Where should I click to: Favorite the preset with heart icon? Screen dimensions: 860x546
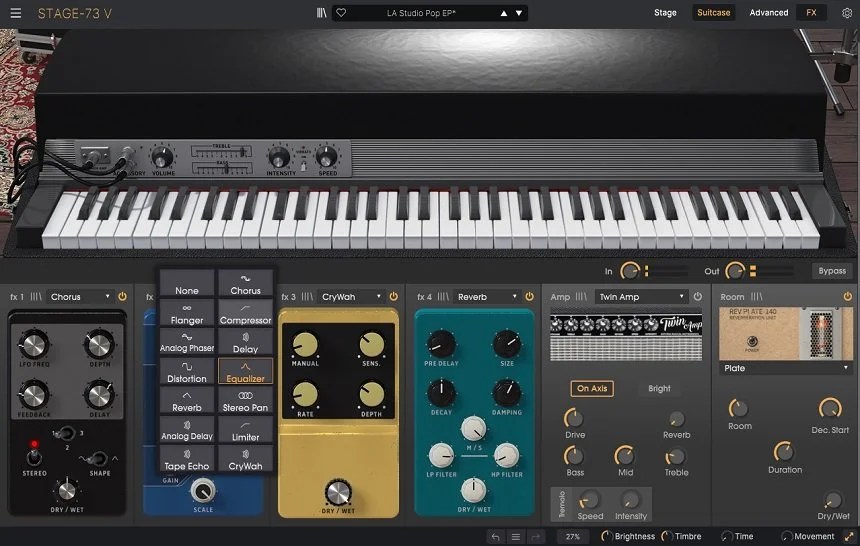(x=341, y=13)
